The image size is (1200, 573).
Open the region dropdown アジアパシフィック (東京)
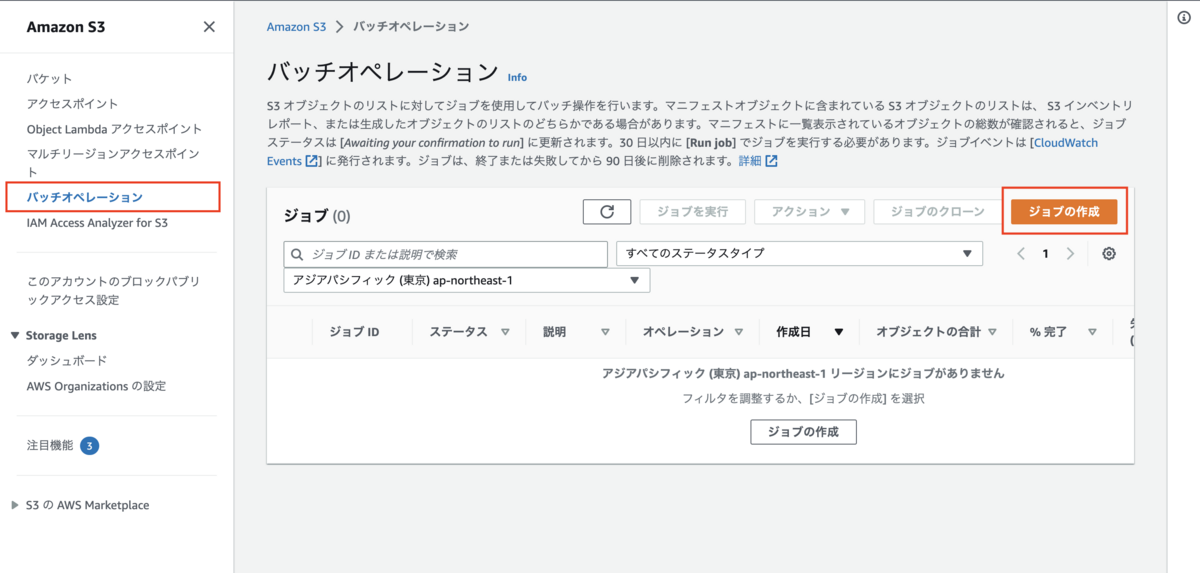click(x=467, y=280)
